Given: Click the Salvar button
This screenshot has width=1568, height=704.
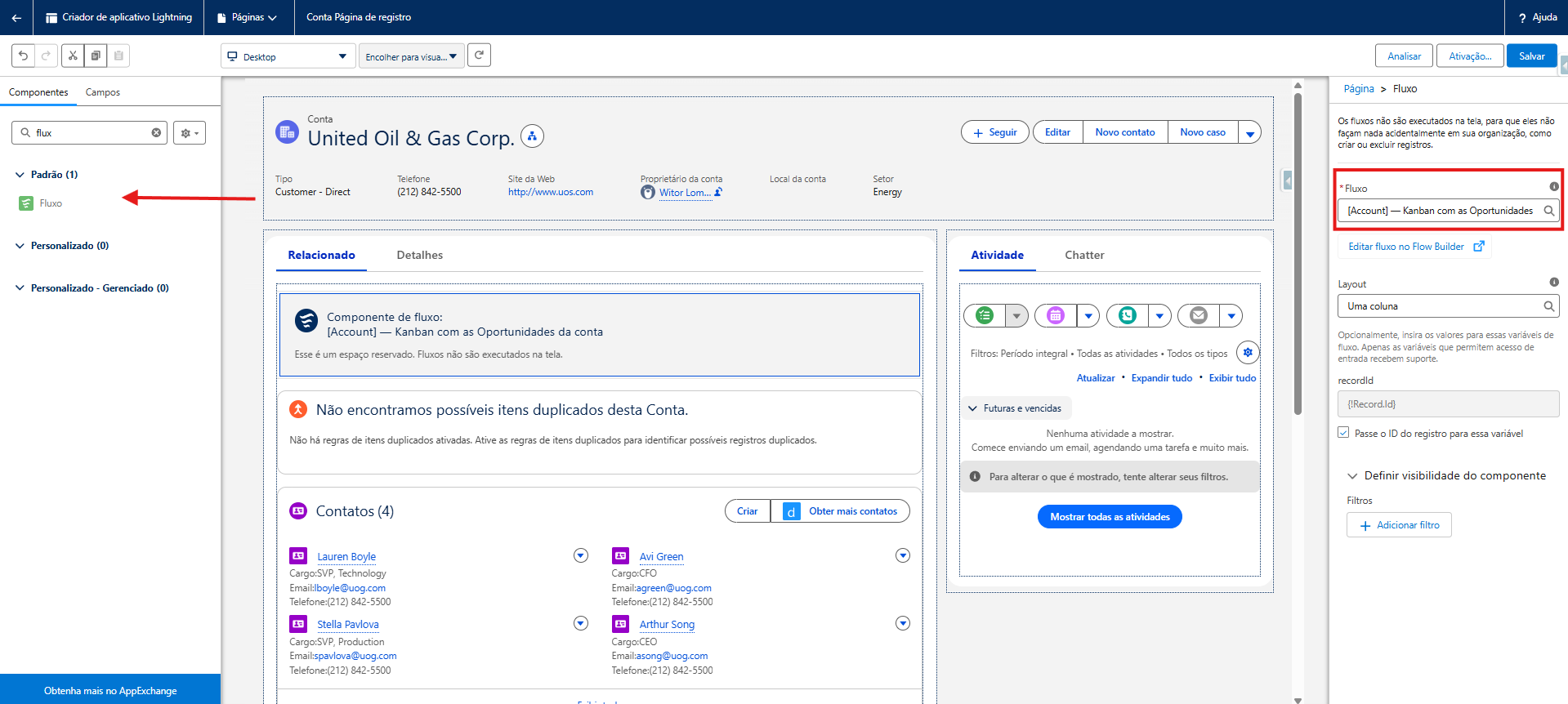Looking at the screenshot, I should (x=1532, y=56).
